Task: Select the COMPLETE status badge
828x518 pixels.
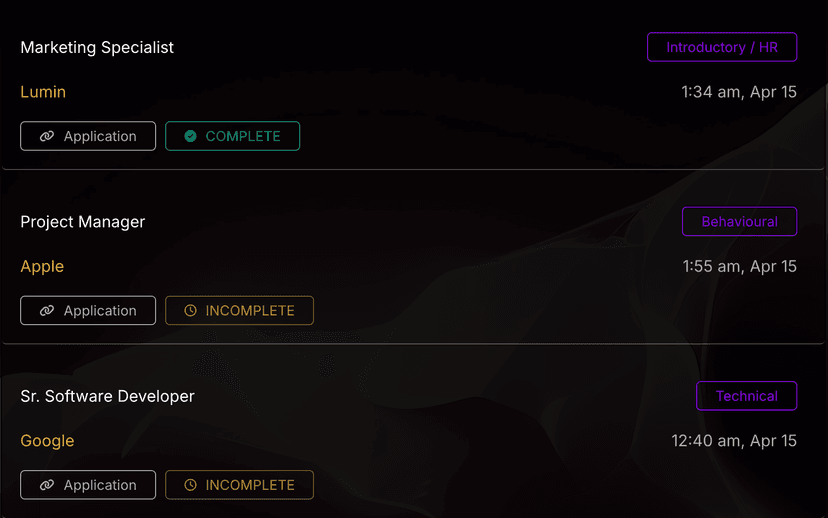Action: pos(232,136)
